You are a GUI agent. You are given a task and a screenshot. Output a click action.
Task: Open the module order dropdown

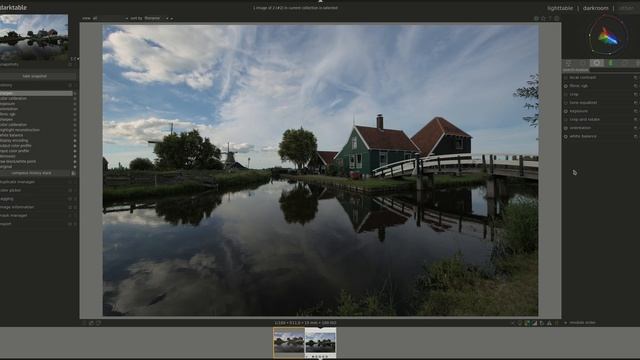580,323
